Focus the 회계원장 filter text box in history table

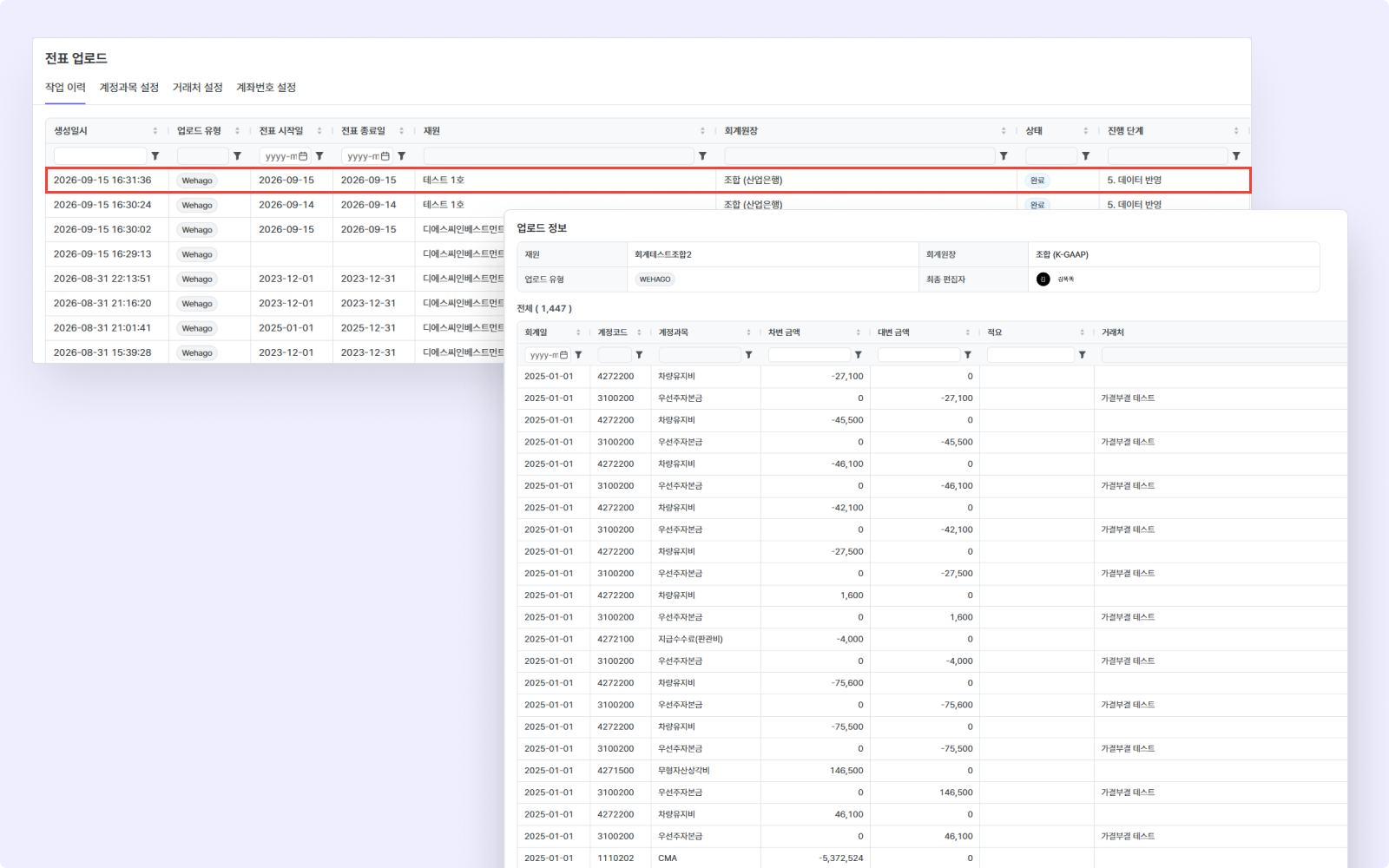[859, 156]
